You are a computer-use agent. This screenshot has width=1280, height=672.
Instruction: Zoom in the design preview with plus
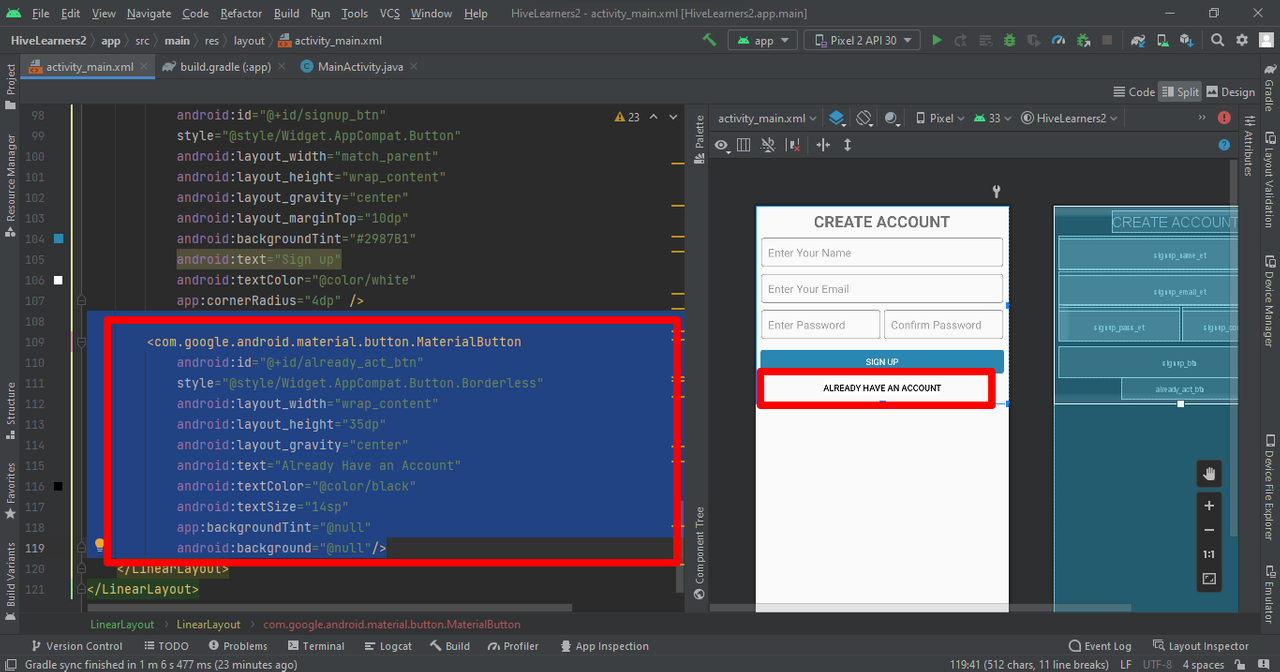(x=1209, y=506)
